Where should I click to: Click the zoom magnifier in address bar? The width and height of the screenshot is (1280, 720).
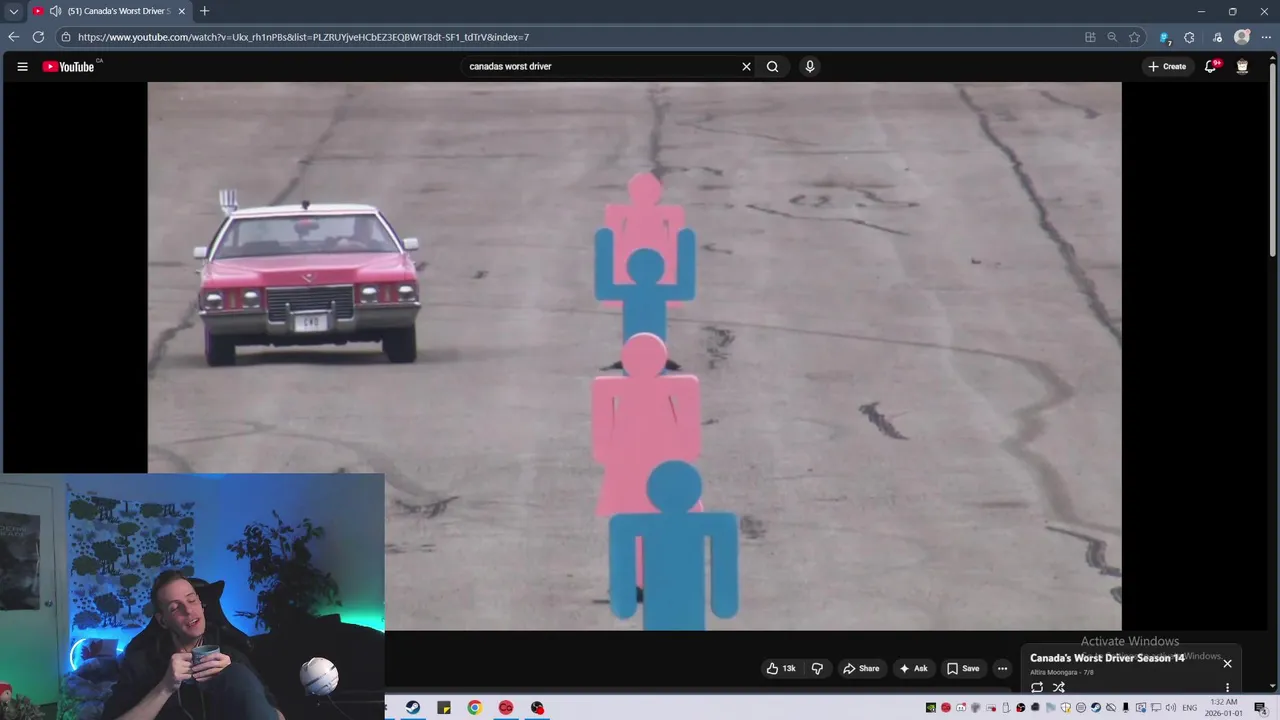pyautogui.click(x=1112, y=37)
